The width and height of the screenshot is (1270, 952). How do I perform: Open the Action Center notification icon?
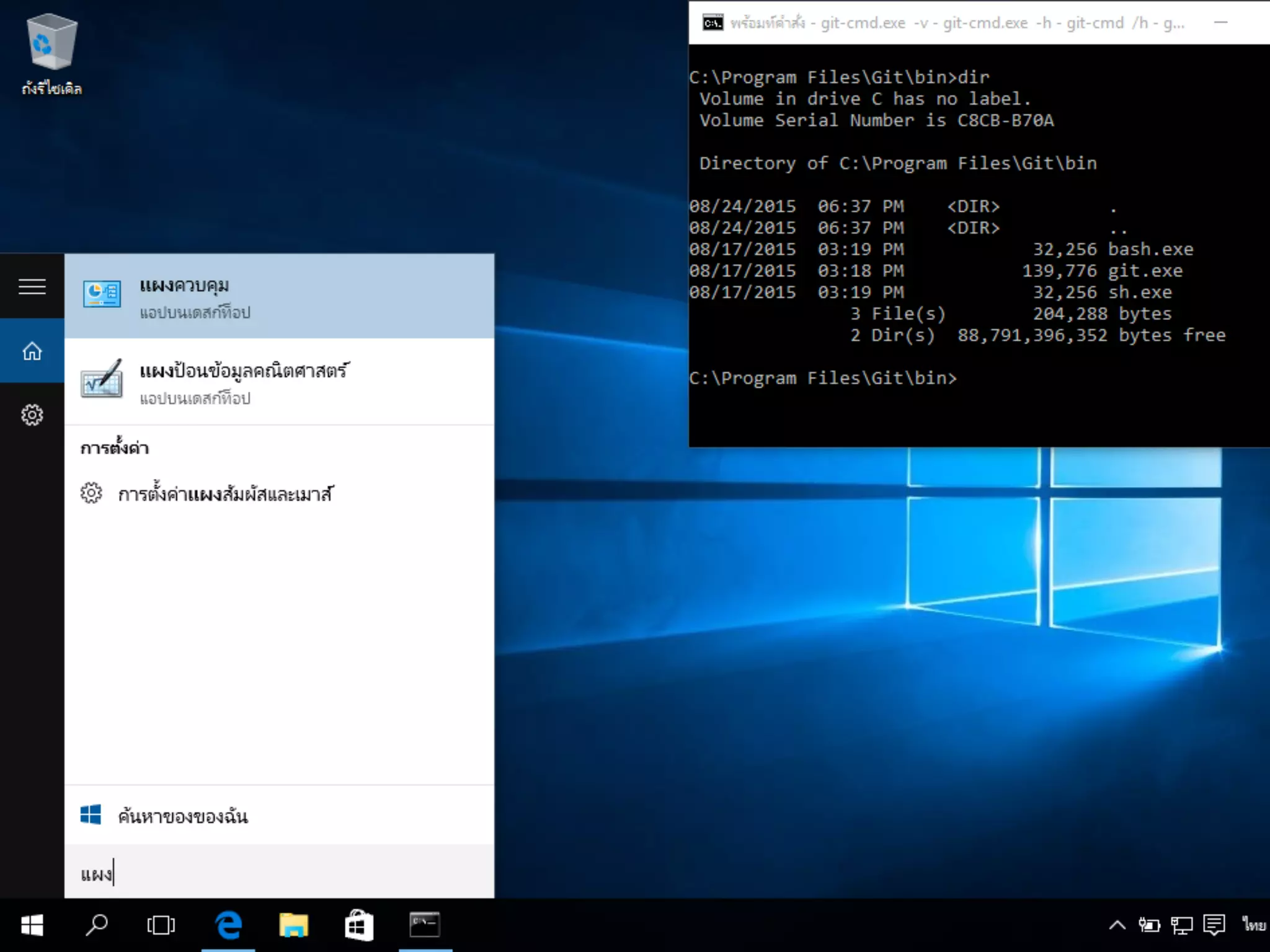pyautogui.click(x=1214, y=925)
